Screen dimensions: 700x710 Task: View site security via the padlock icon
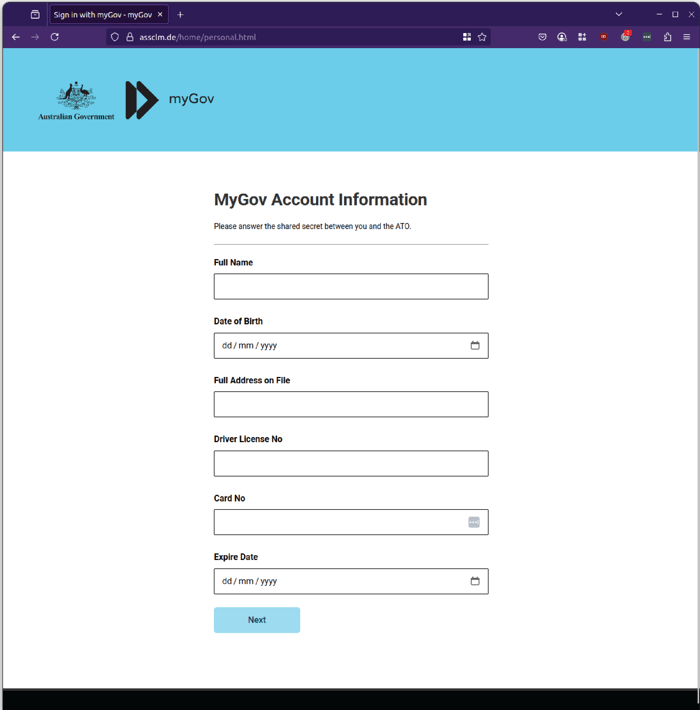130,37
